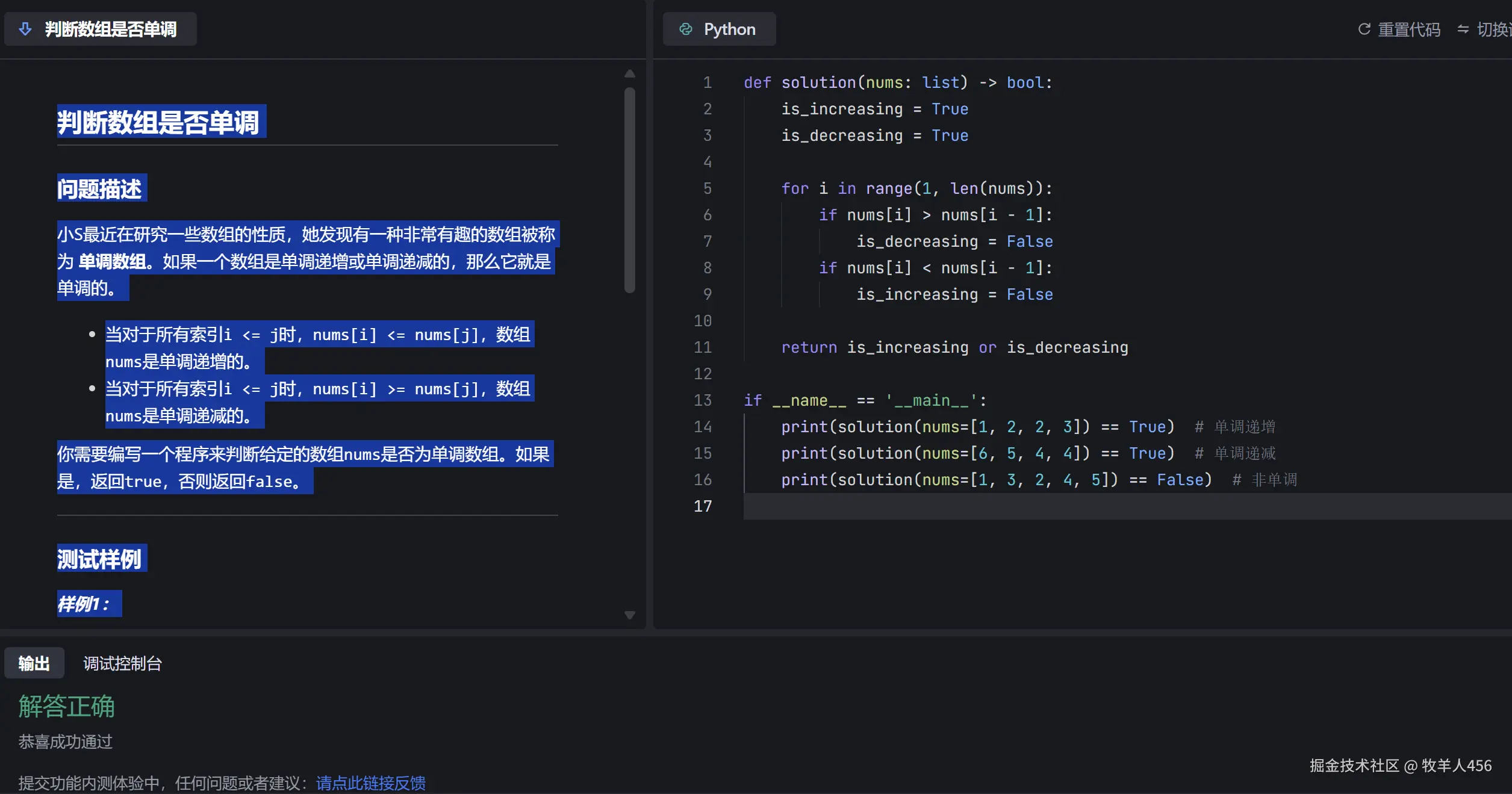Switch to the 输出 tab
Viewport: 1512px width, 794px height.
click(34, 663)
